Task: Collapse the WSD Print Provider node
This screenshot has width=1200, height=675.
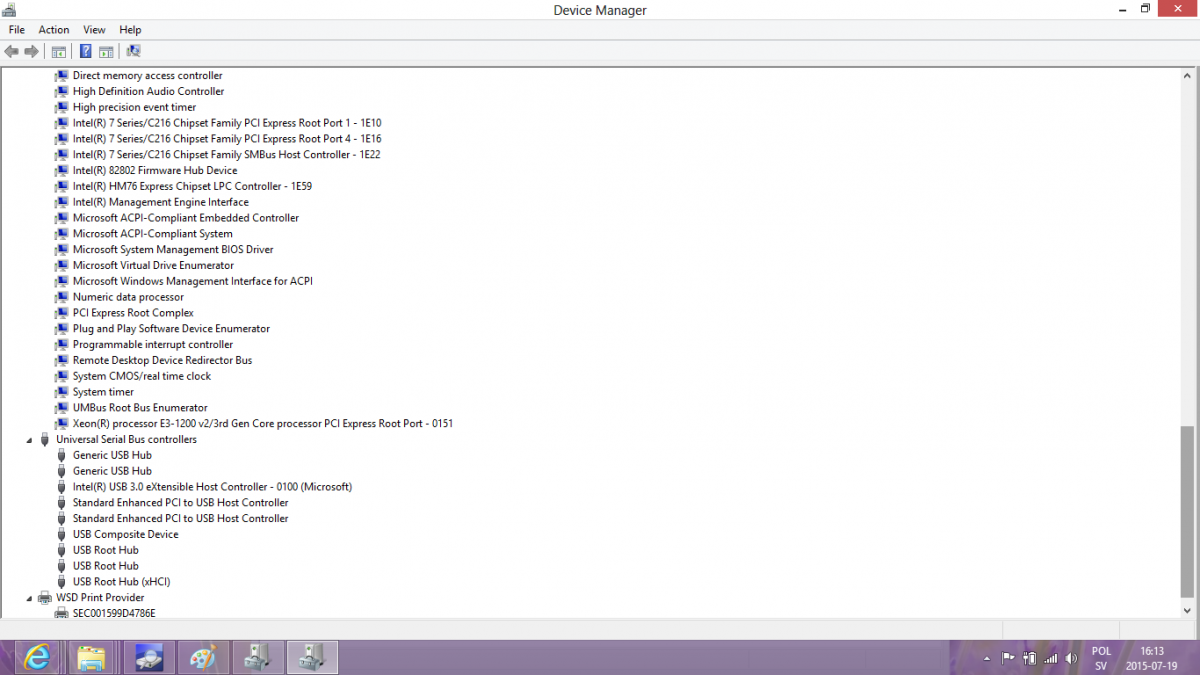Action: [x=30, y=598]
